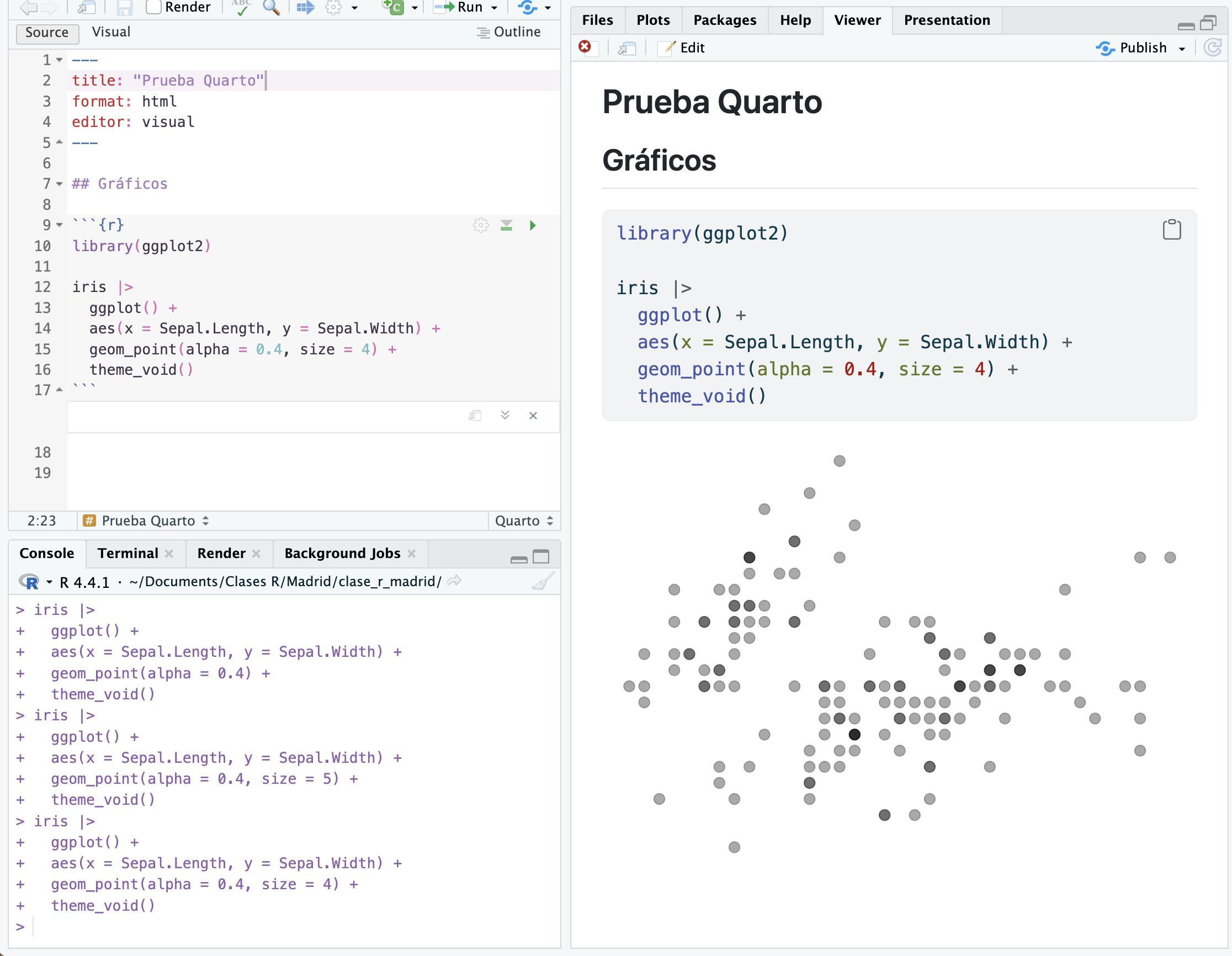This screenshot has height=956, width=1232.
Task: Run all chunks above icon
Action: click(507, 226)
